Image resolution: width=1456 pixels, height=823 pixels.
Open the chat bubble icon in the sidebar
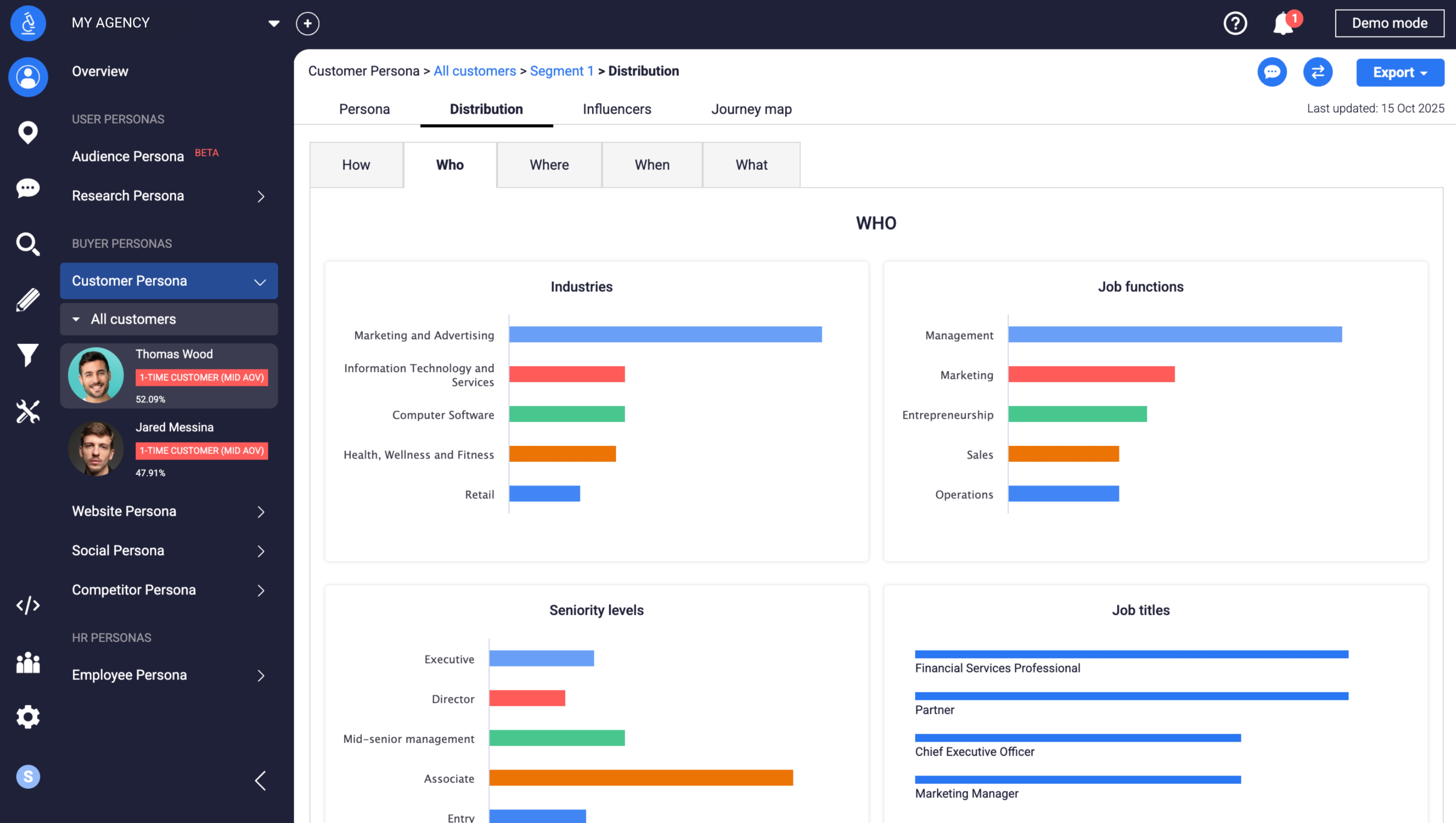(28, 188)
